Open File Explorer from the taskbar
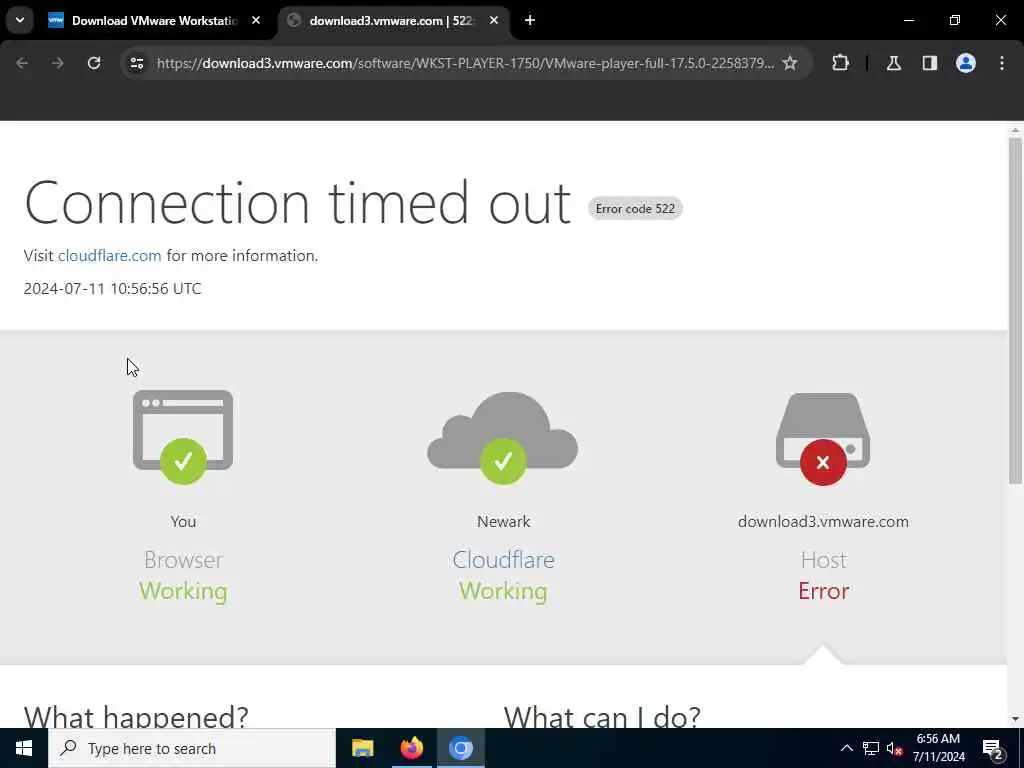 coord(362,748)
